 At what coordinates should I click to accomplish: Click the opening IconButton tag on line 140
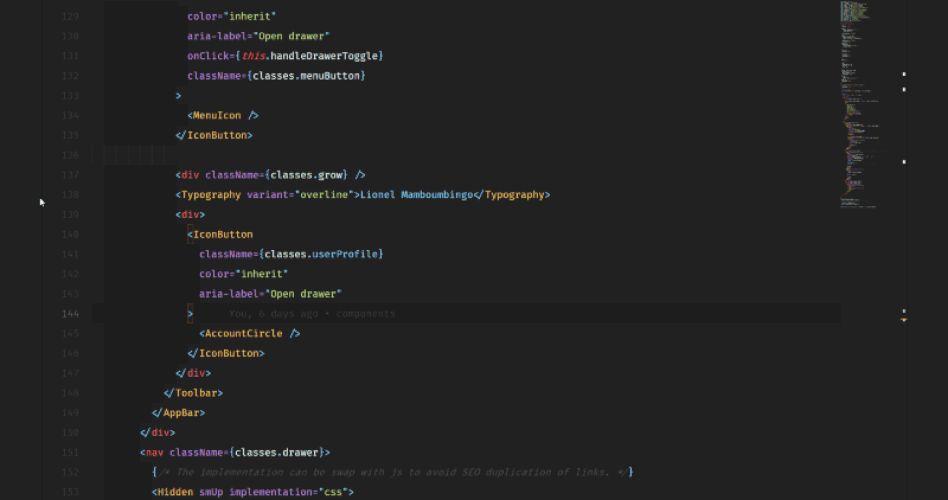[x=220, y=234]
